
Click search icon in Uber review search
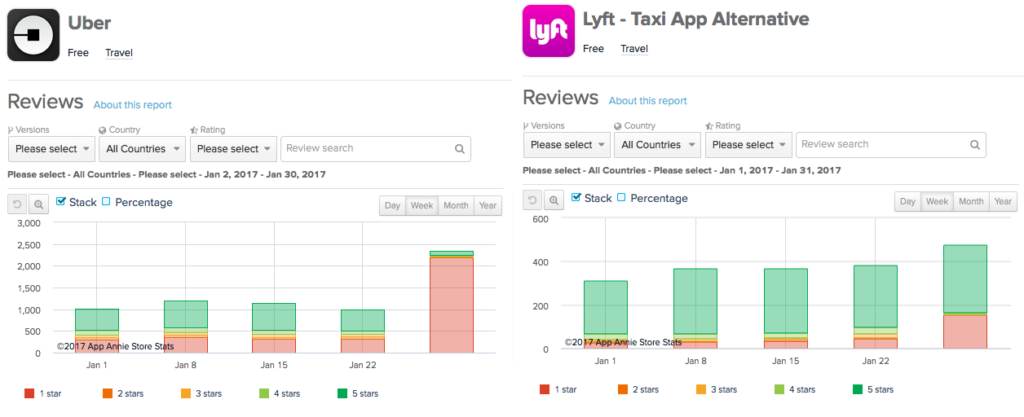pyautogui.click(x=460, y=149)
